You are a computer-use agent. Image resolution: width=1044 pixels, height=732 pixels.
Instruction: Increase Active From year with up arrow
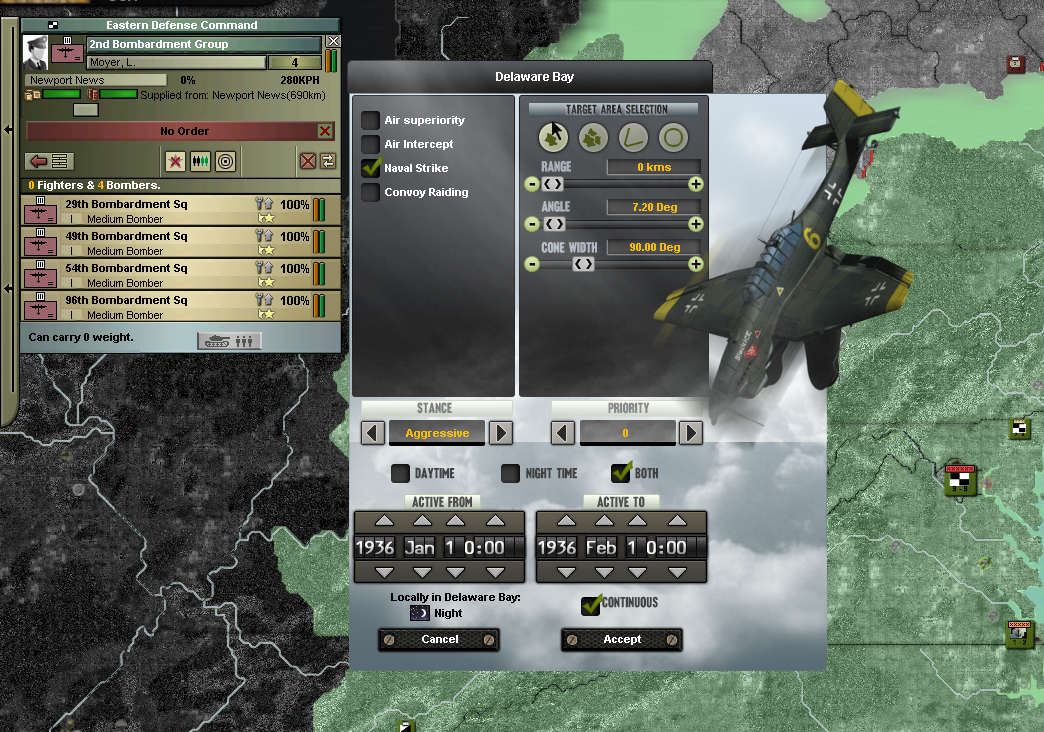pos(384,521)
